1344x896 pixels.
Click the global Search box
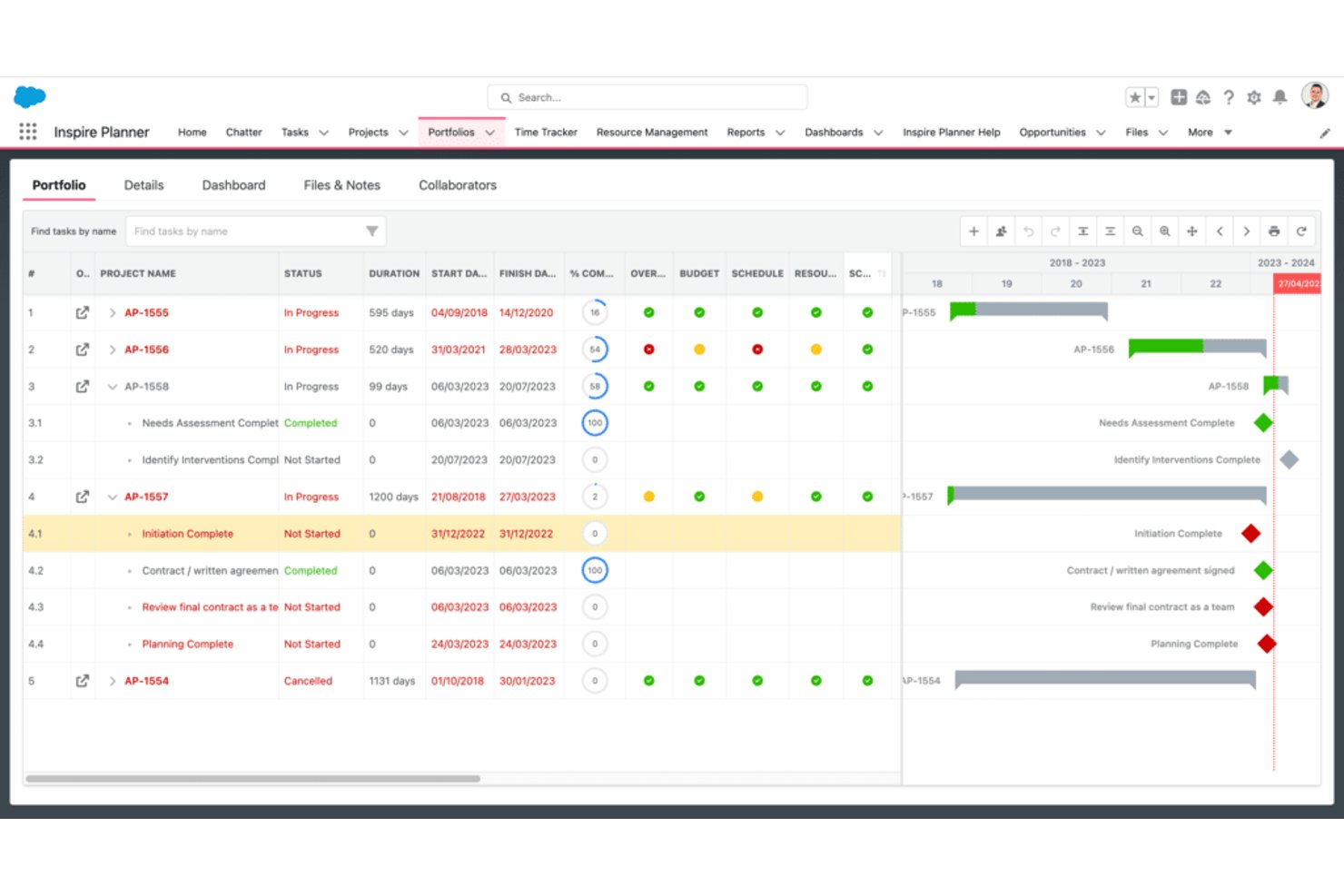(647, 97)
